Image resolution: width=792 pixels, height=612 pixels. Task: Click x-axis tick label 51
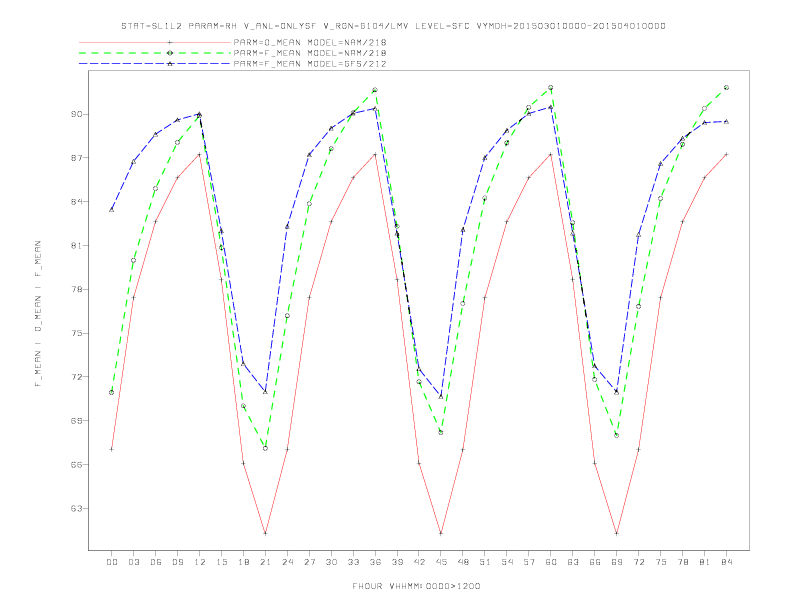485,562
